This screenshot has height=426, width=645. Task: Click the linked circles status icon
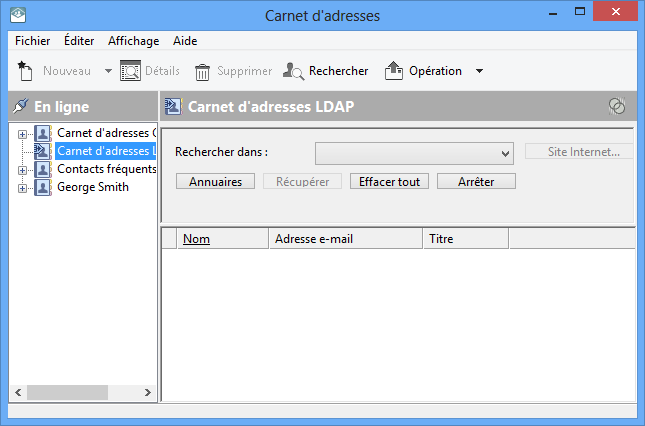tap(617, 106)
